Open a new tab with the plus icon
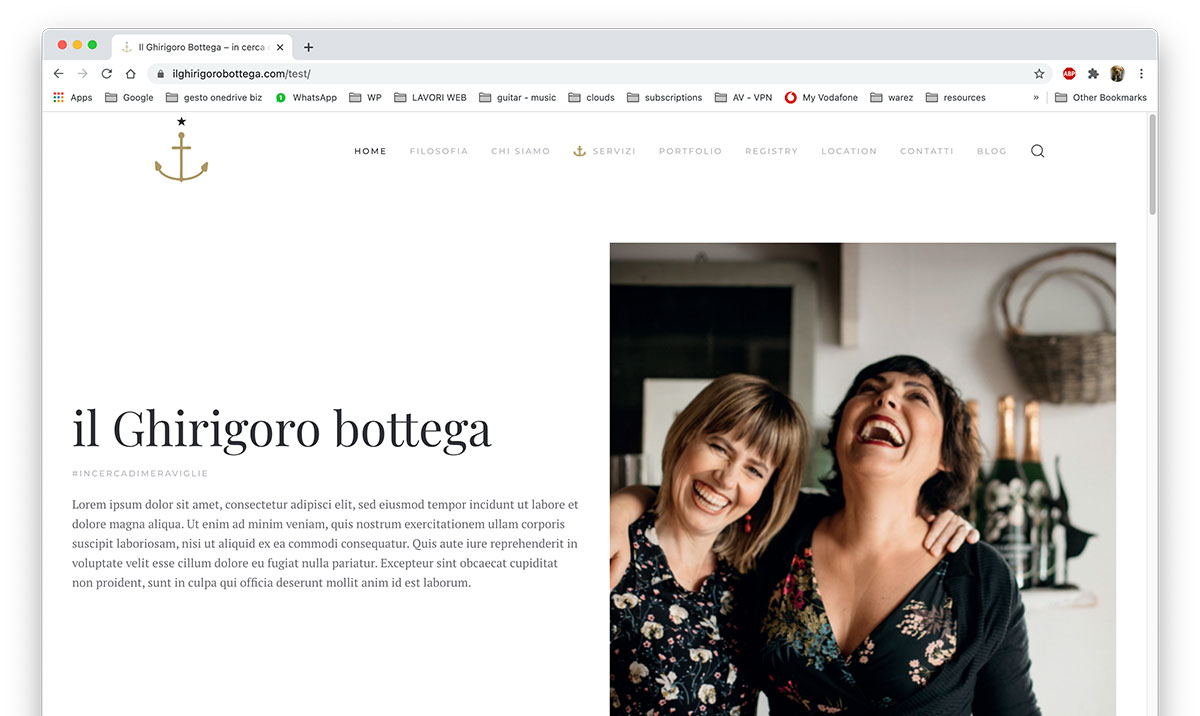Viewport: 1200px width, 716px height. point(308,47)
